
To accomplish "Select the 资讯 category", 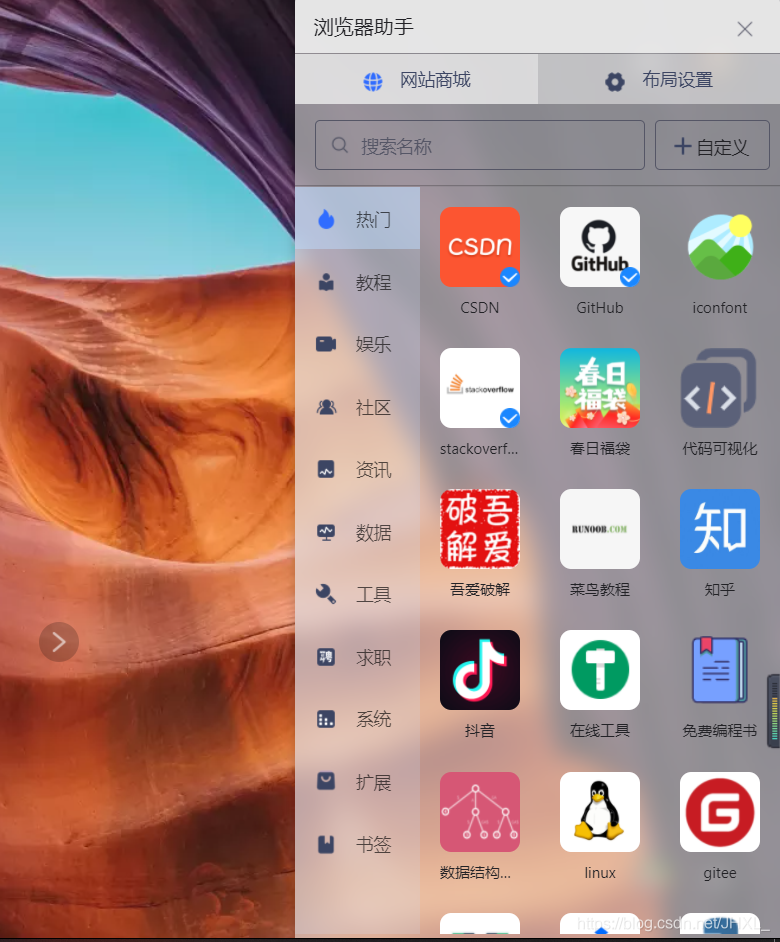I will (358, 469).
